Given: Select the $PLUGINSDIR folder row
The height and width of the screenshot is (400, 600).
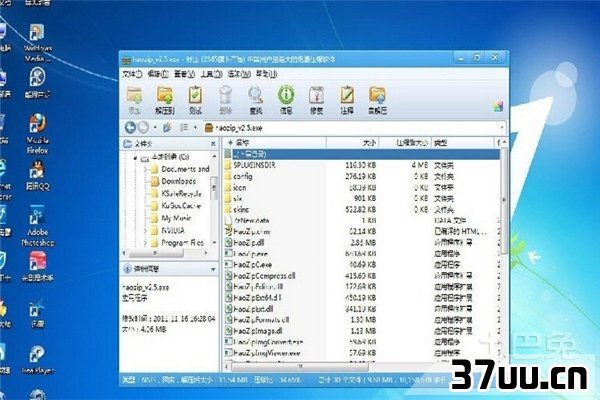Looking at the screenshot, I should pos(362,165).
